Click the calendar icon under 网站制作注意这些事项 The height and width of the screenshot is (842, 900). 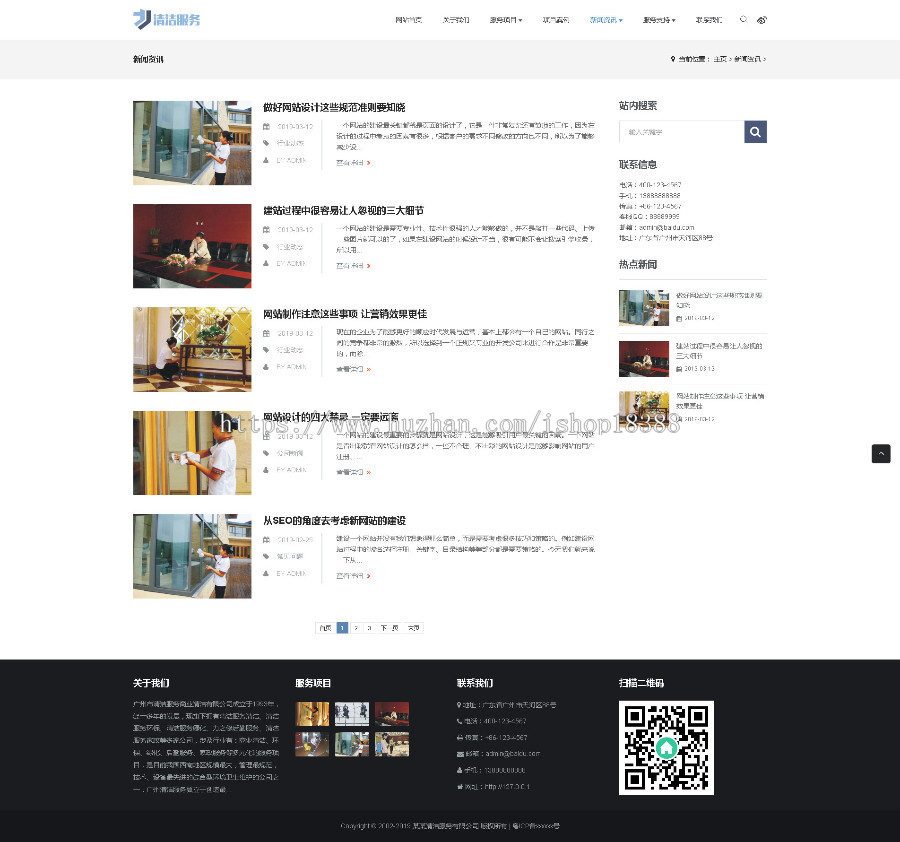coord(266,333)
